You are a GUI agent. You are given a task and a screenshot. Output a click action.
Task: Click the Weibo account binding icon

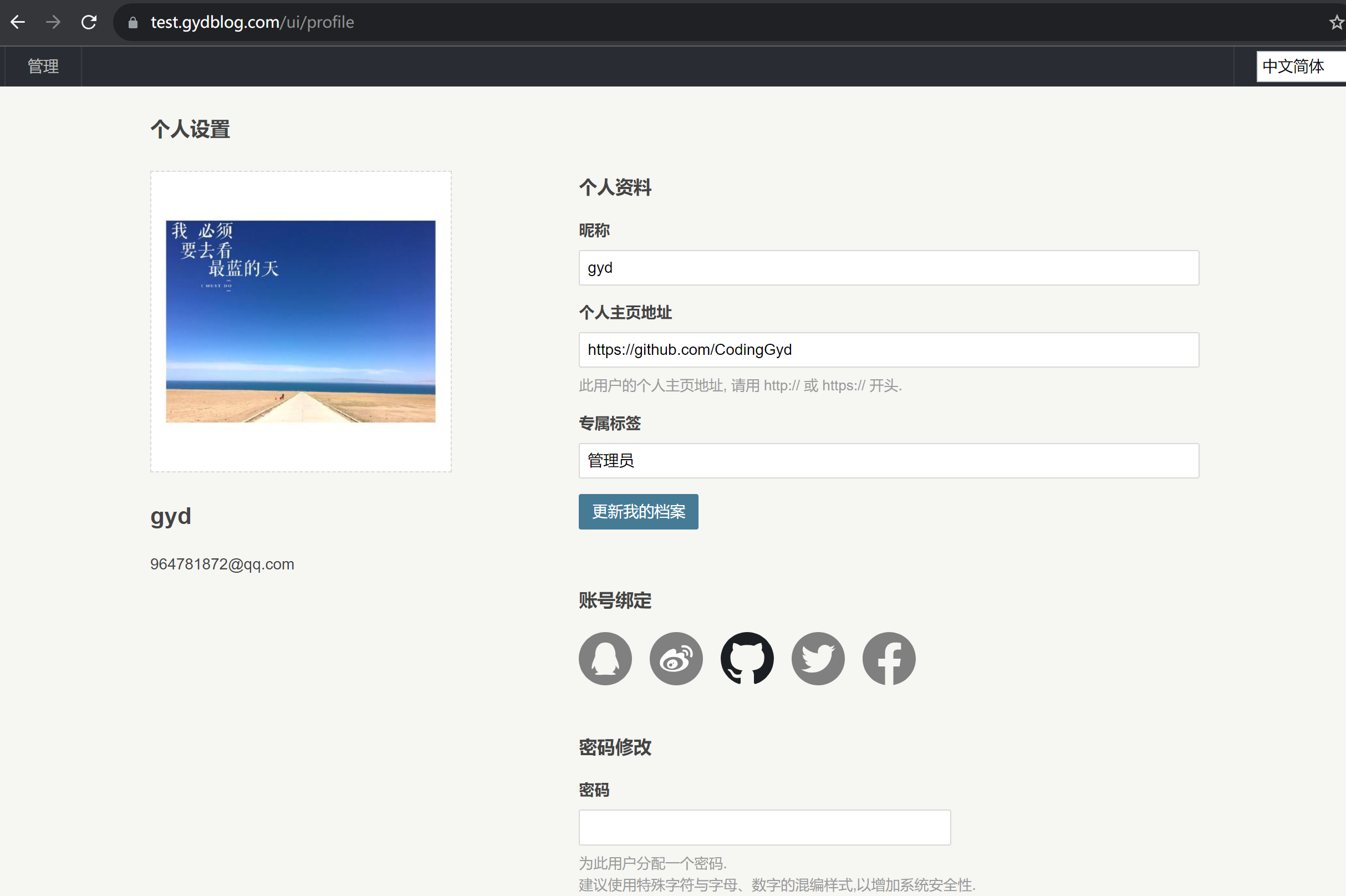676,658
